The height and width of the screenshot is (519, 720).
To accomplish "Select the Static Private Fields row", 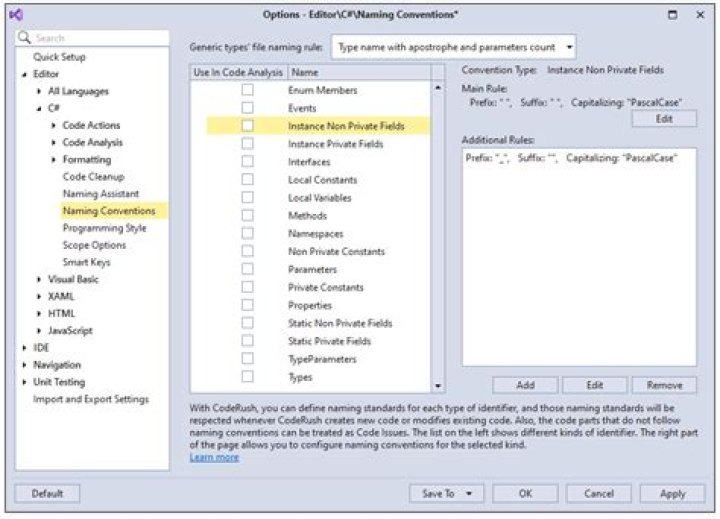I will pos(328,341).
